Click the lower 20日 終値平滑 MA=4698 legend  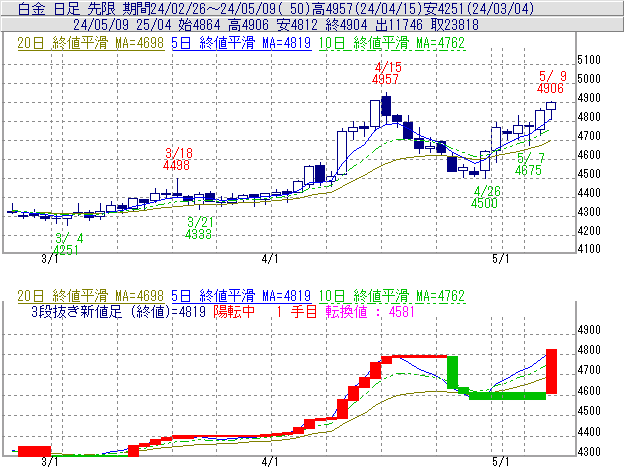(91, 296)
